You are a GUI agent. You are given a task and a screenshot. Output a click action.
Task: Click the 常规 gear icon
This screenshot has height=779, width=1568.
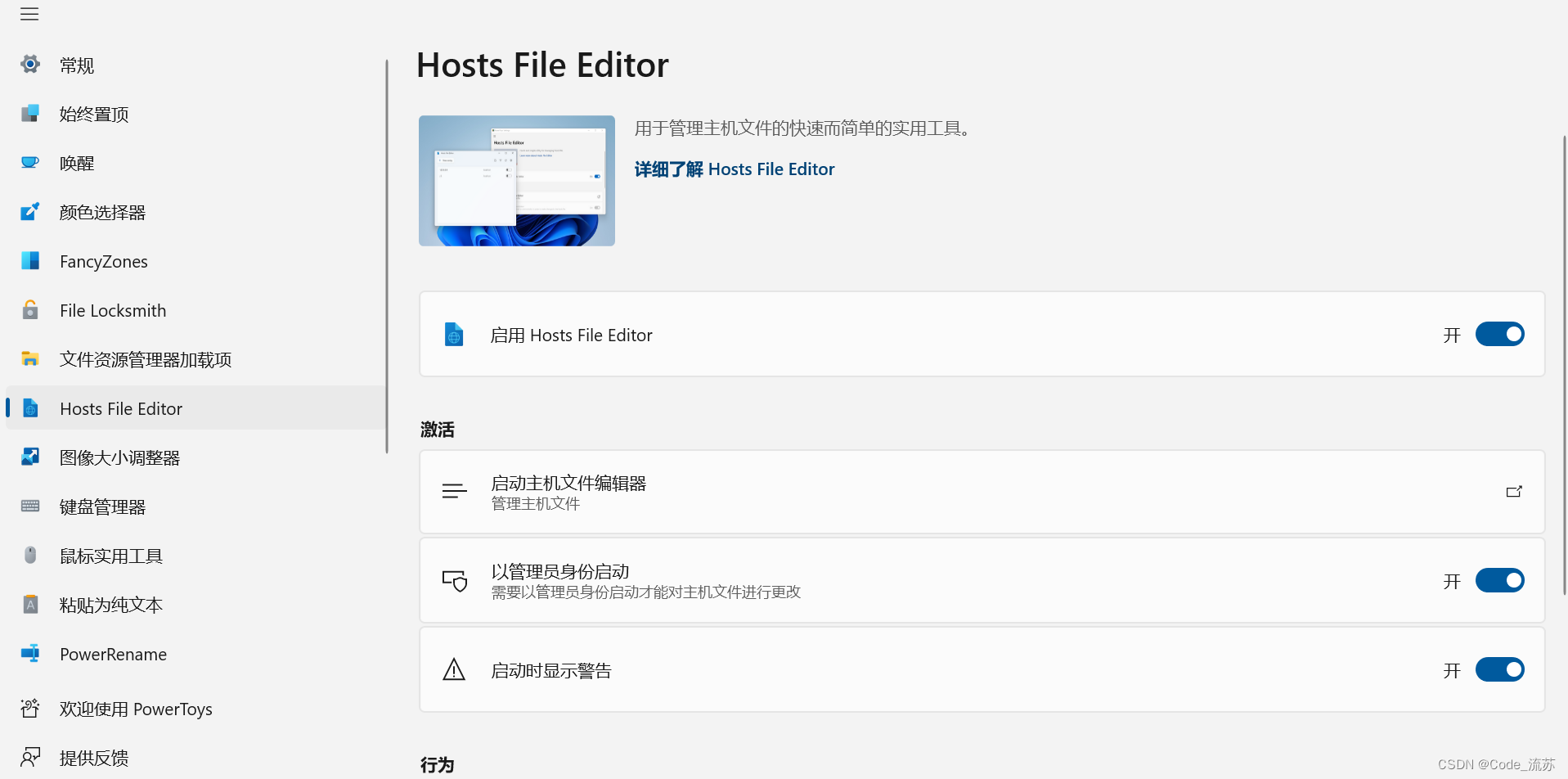(30, 64)
